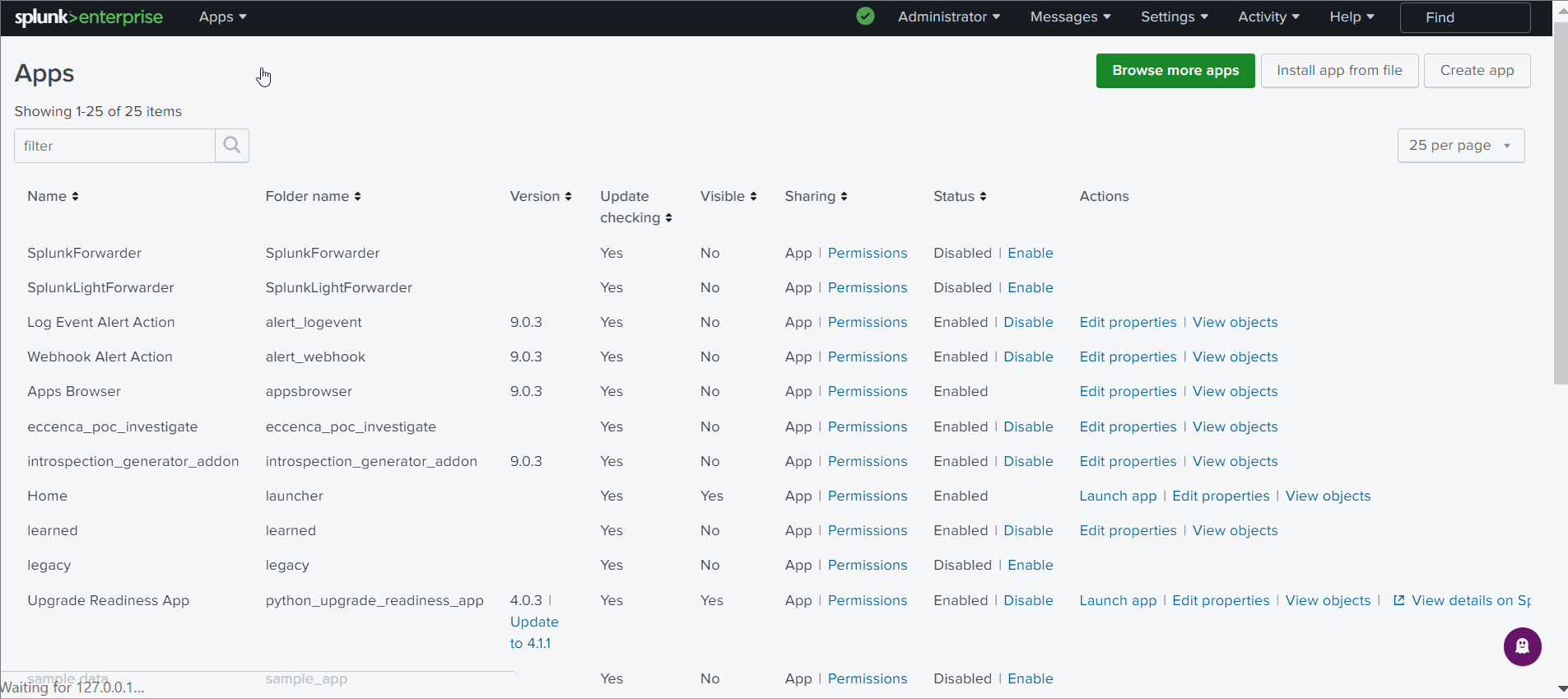Viewport: 1568px width, 699px height.
Task: Click the Splunk Enterprise logo
Action: 89,17
